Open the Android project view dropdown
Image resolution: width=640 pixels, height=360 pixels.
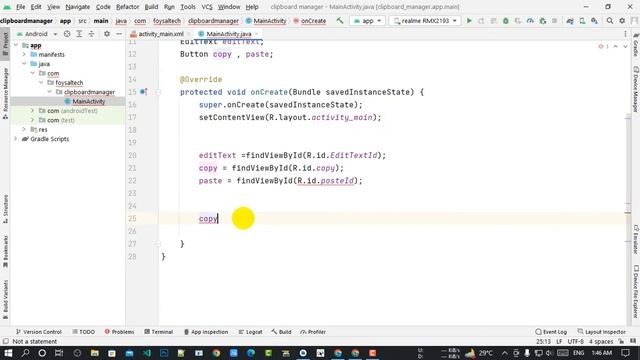click(37, 34)
